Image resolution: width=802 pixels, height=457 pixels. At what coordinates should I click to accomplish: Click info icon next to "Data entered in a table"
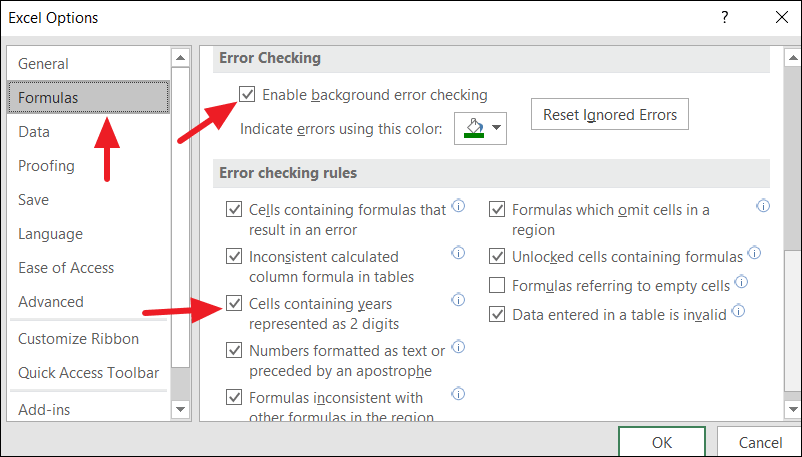(x=738, y=311)
